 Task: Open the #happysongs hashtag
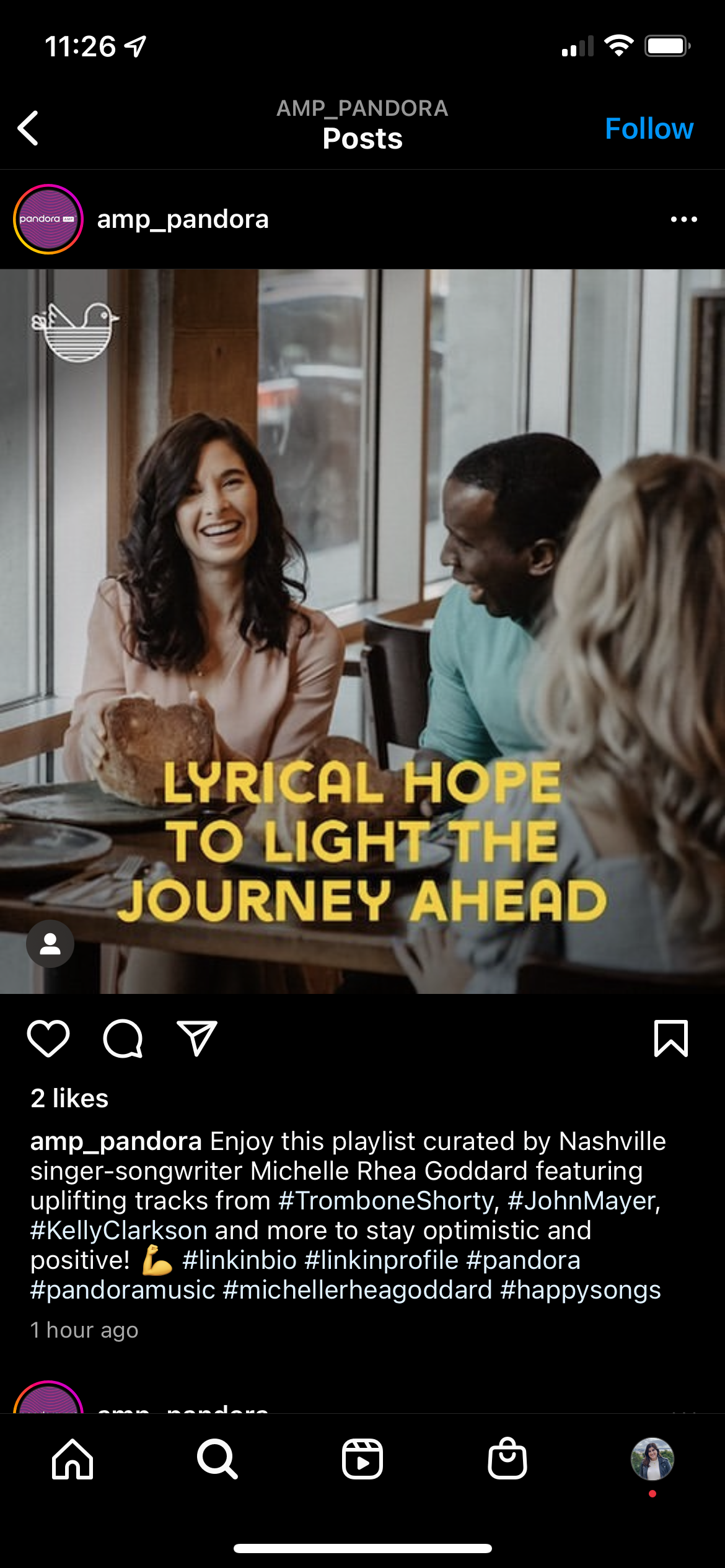coord(581,1290)
